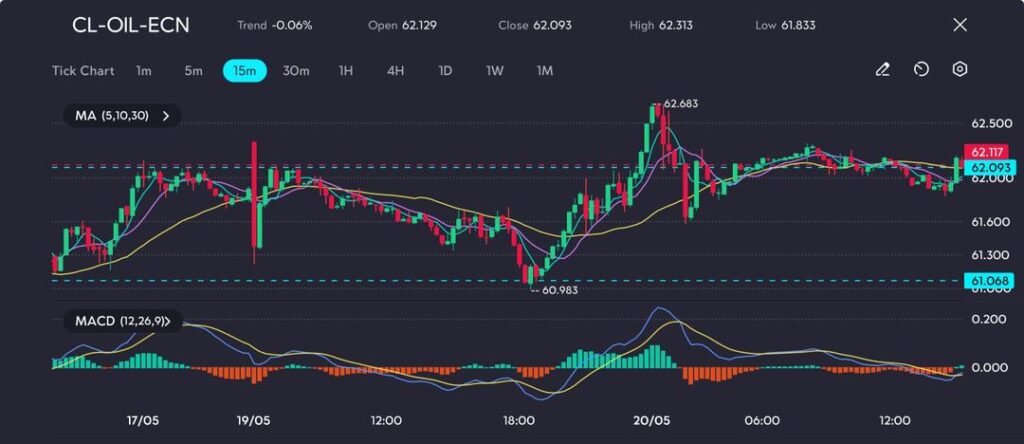Click the 62.683 high price marker

point(680,103)
